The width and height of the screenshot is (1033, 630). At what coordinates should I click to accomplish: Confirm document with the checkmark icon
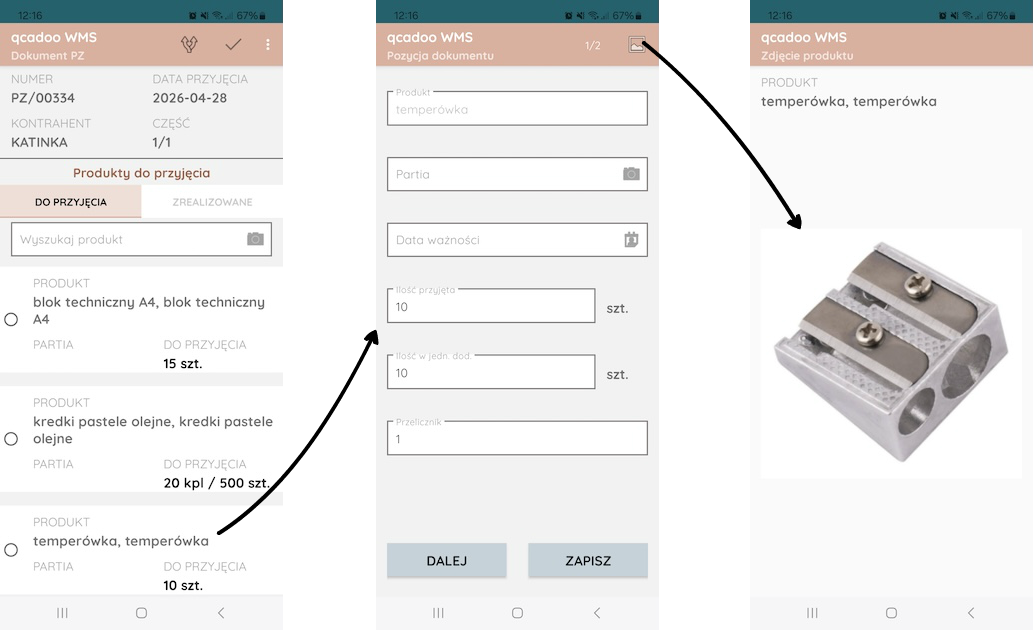(x=233, y=44)
